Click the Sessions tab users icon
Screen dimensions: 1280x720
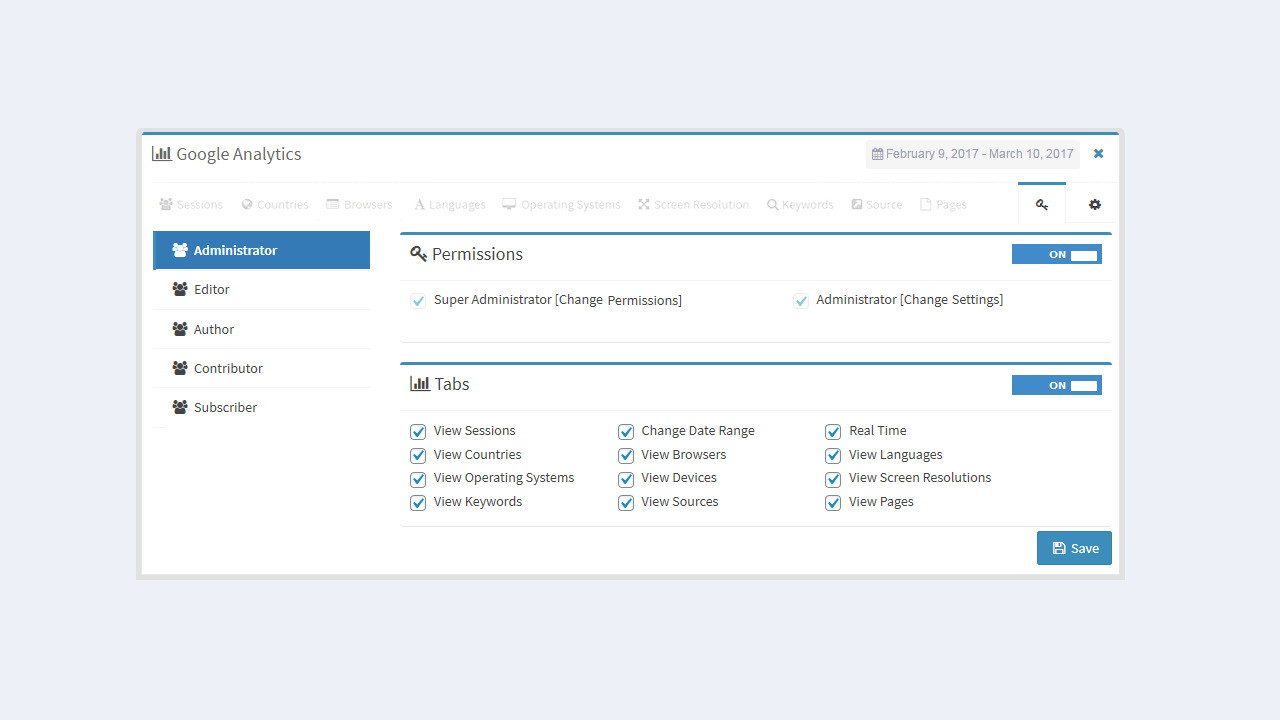(166, 204)
